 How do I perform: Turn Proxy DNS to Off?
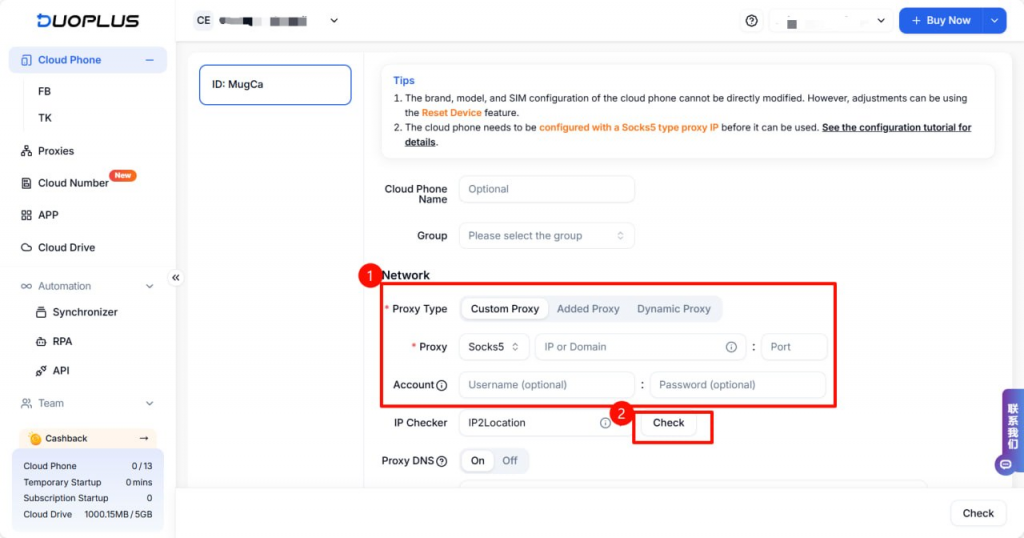click(x=510, y=461)
